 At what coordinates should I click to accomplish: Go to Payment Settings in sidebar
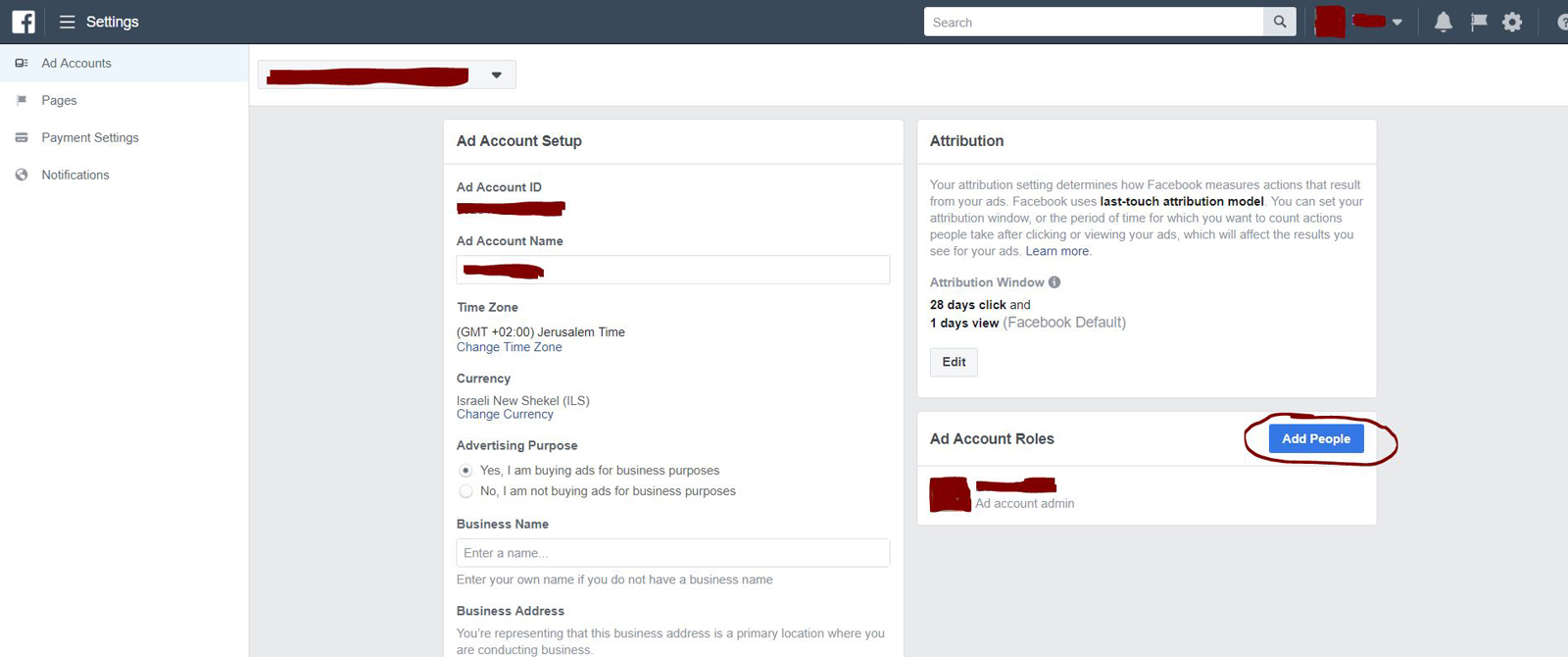click(x=90, y=137)
